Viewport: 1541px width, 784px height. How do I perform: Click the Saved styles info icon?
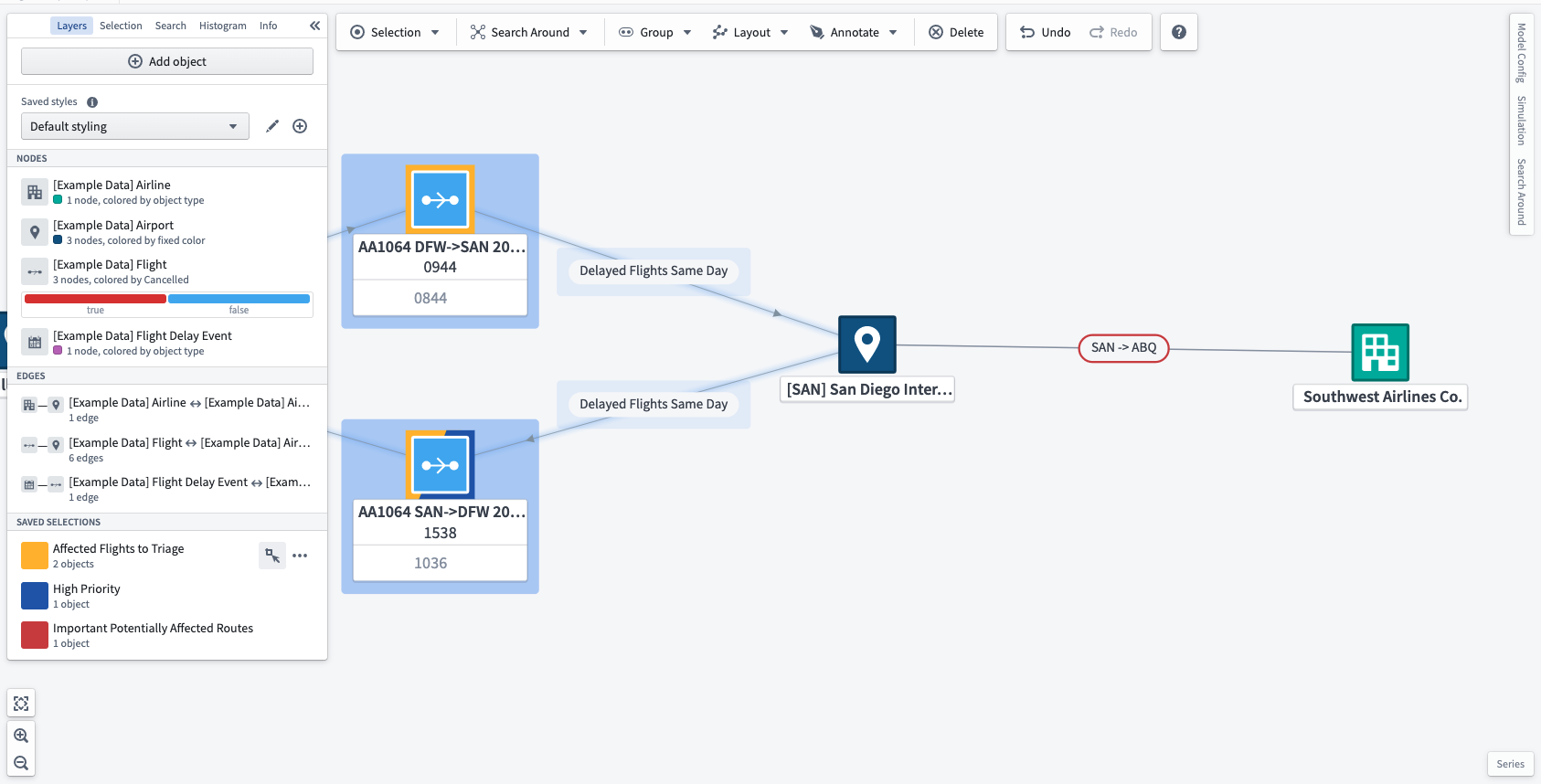coord(92,102)
